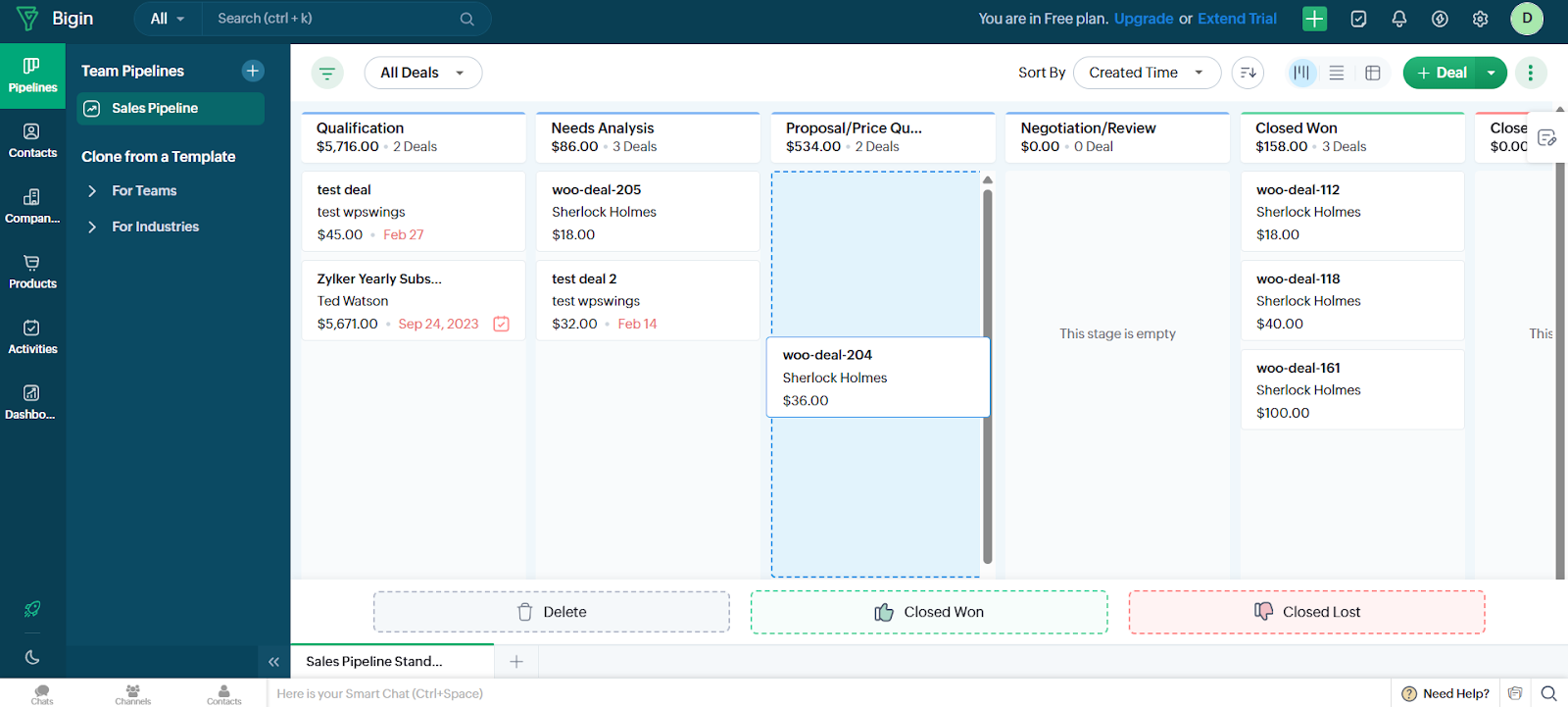Screen dimensions: 1568x707
Task: Click the Upgrade plan link
Action: [x=1143, y=19]
